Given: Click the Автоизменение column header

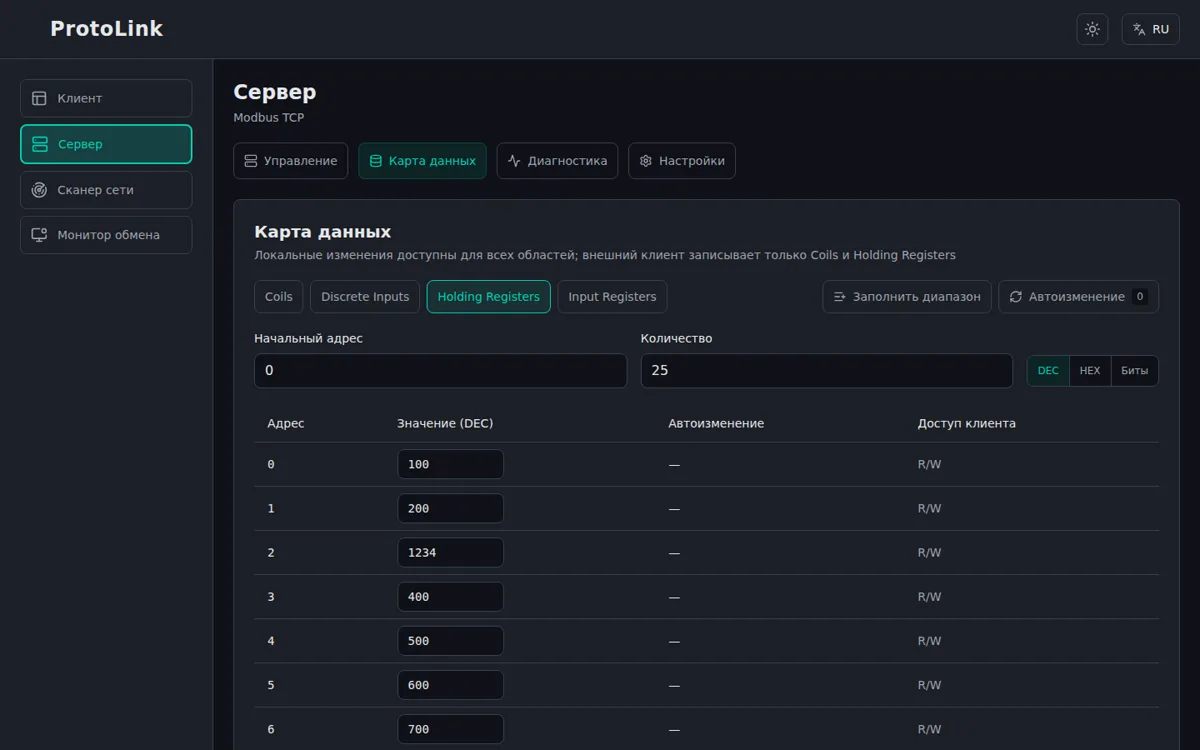Looking at the screenshot, I should (x=716, y=423).
